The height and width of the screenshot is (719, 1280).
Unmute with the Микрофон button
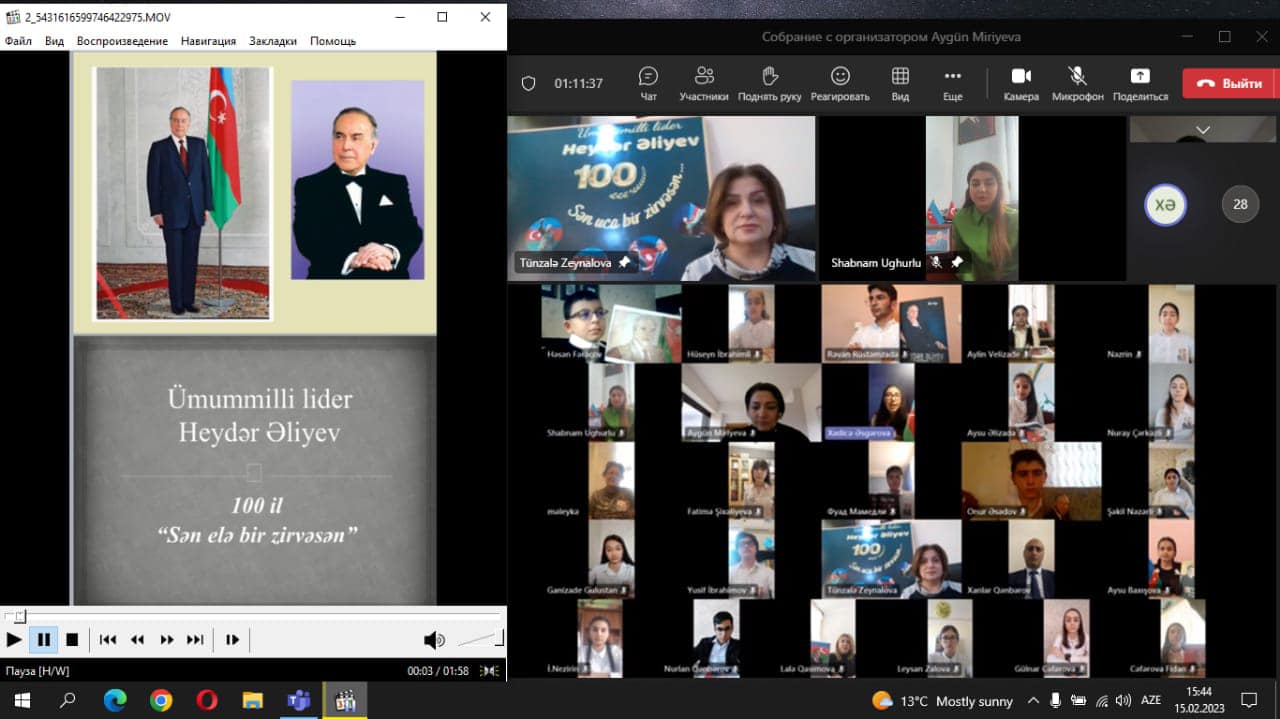point(1078,83)
